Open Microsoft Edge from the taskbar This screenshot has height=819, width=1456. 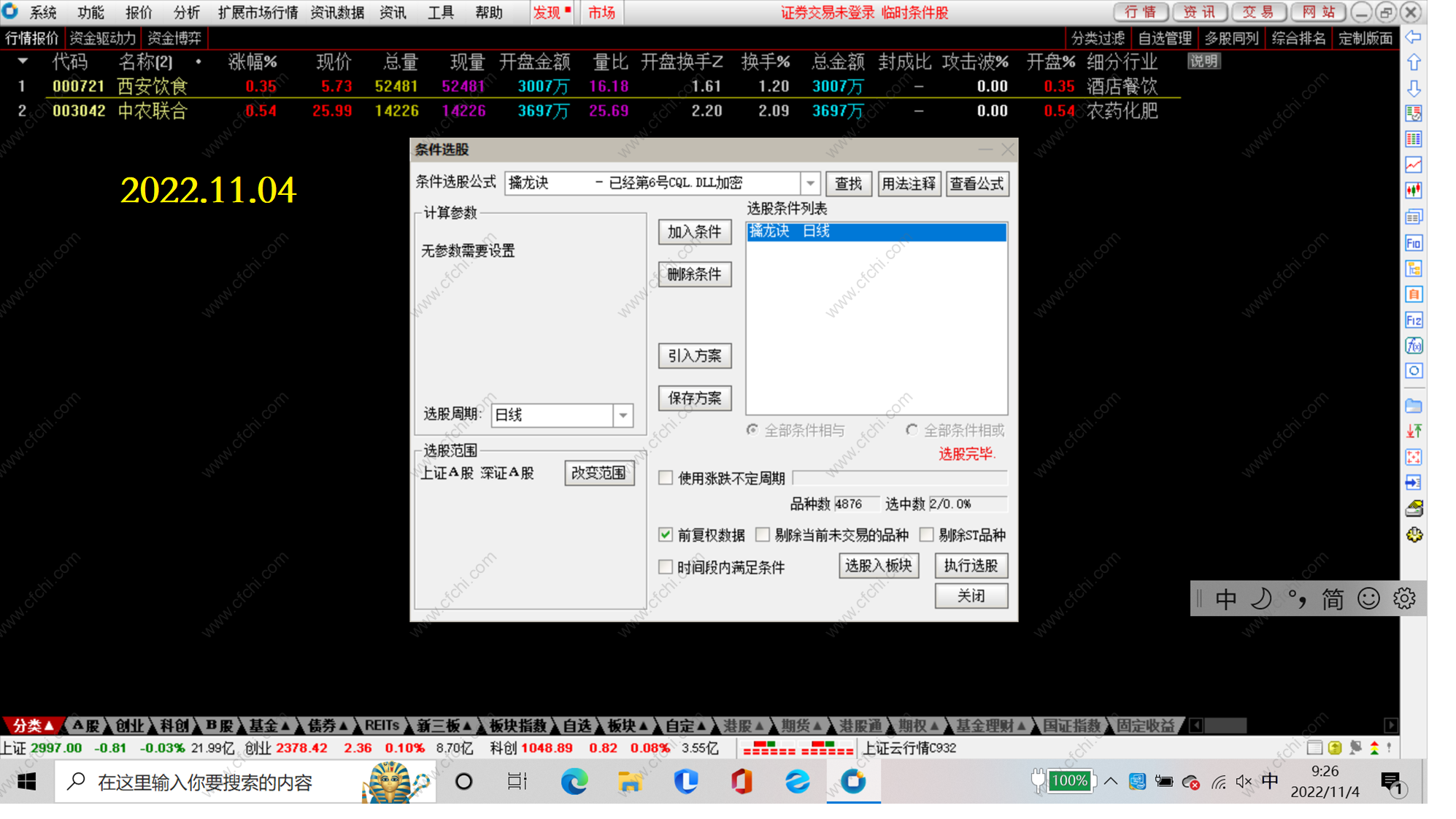[x=574, y=782]
